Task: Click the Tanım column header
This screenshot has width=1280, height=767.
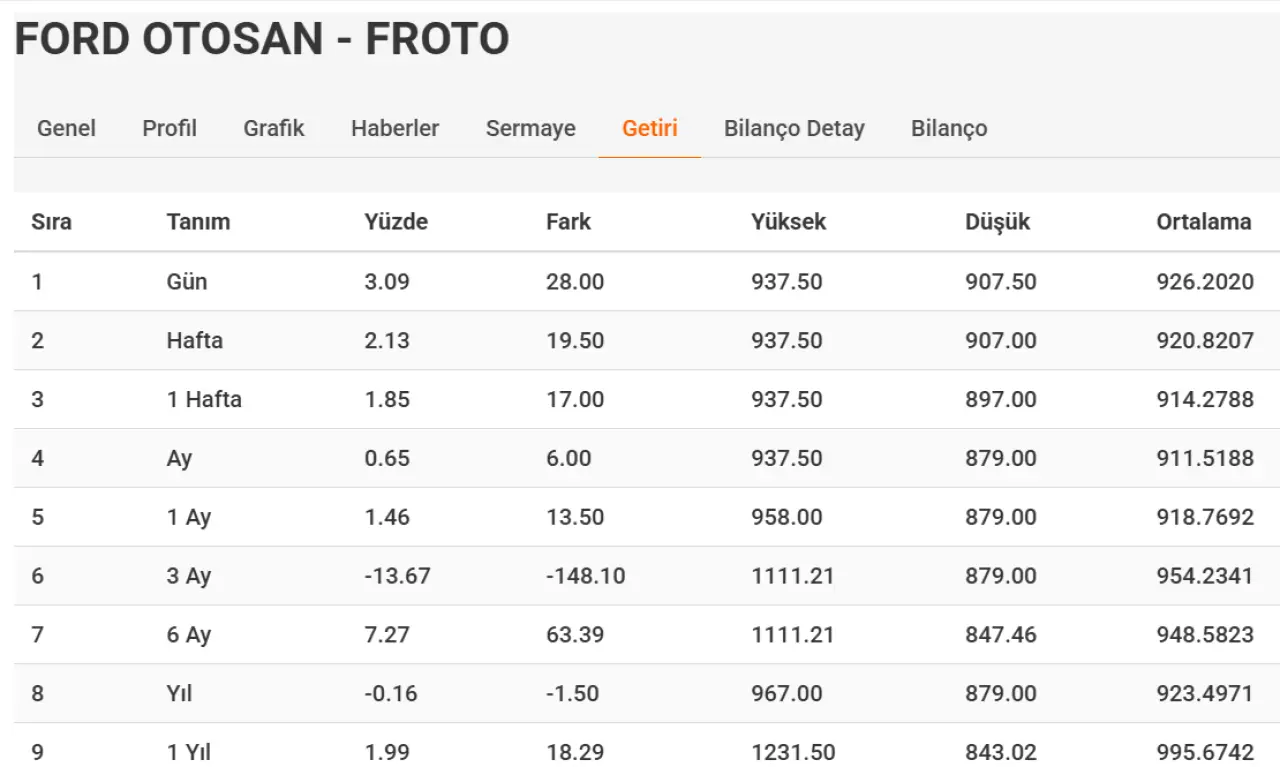Action: [198, 222]
